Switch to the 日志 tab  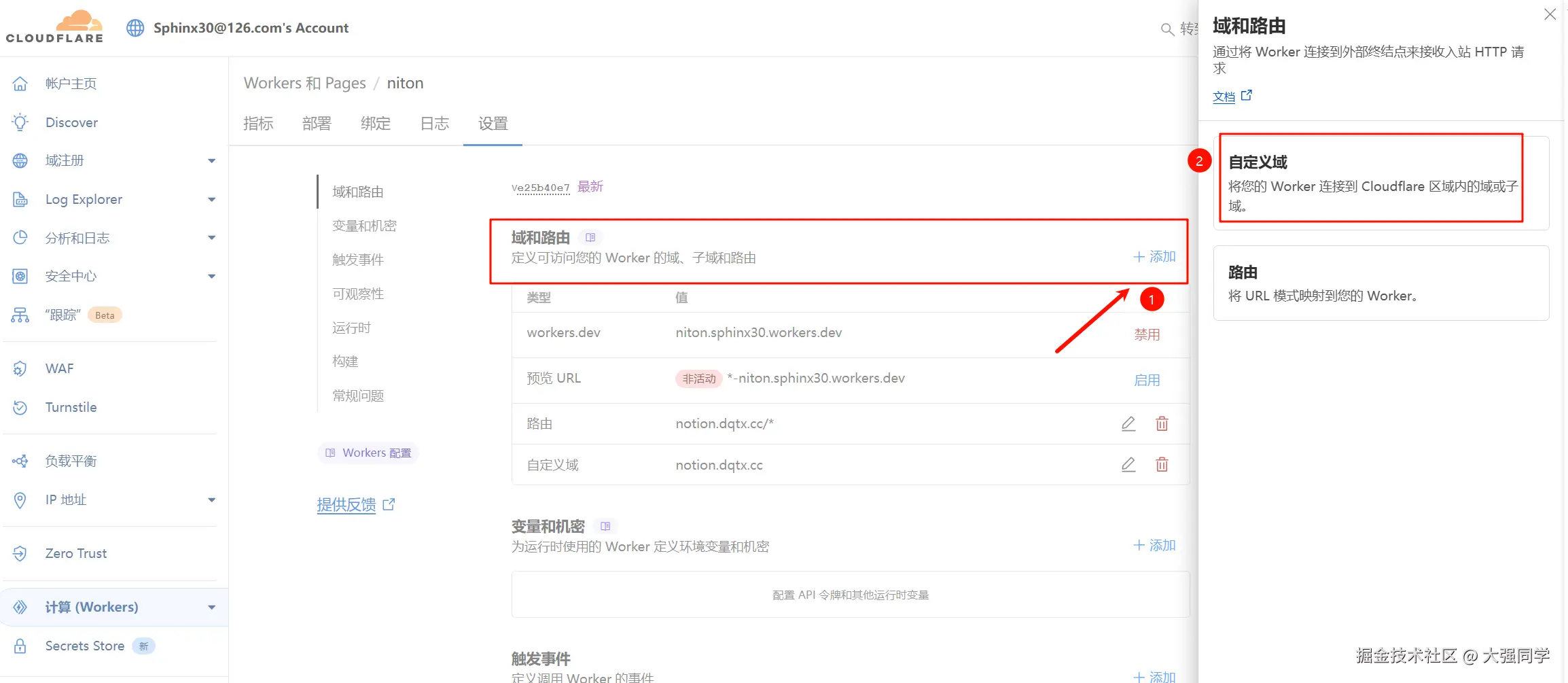point(435,124)
